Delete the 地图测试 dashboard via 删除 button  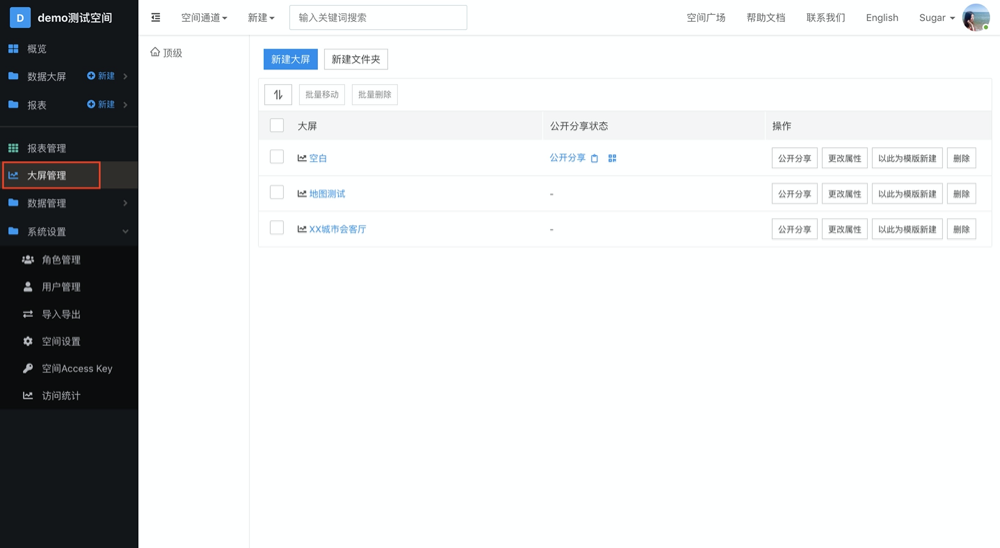[961, 194]
